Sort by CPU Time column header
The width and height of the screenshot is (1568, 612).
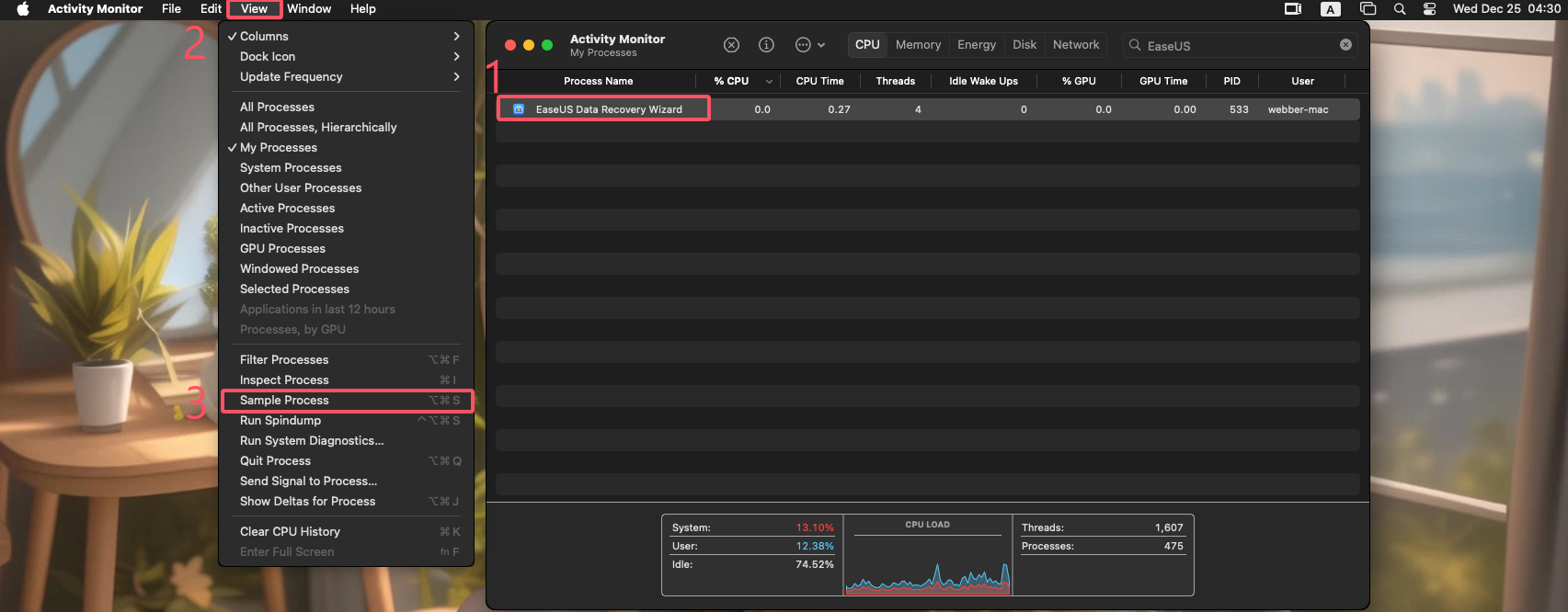click(x=819, y=81)
